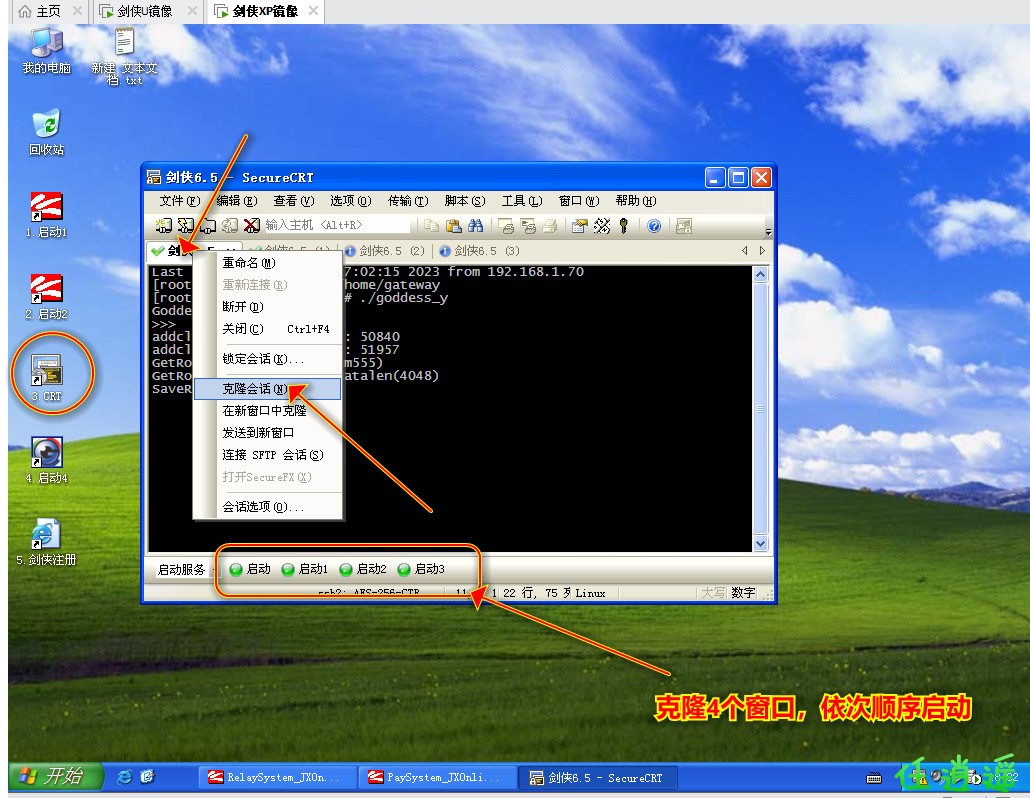Click the second quick launch icon beside IE
The width and height of the screenshot is (1030, 798).
click(x=147, y=777)
